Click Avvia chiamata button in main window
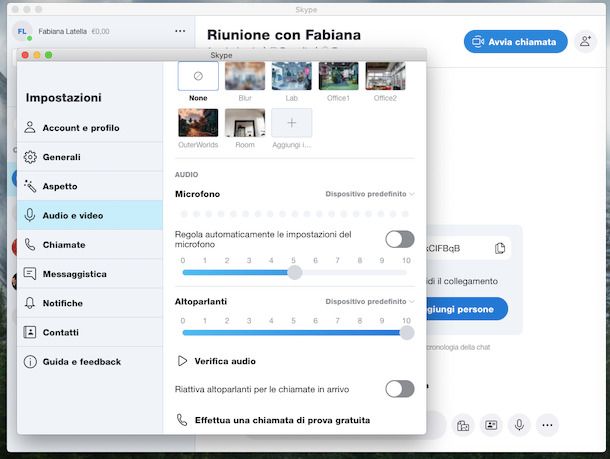The width and height of the screenshot is (610, 459). pos(515,42)
